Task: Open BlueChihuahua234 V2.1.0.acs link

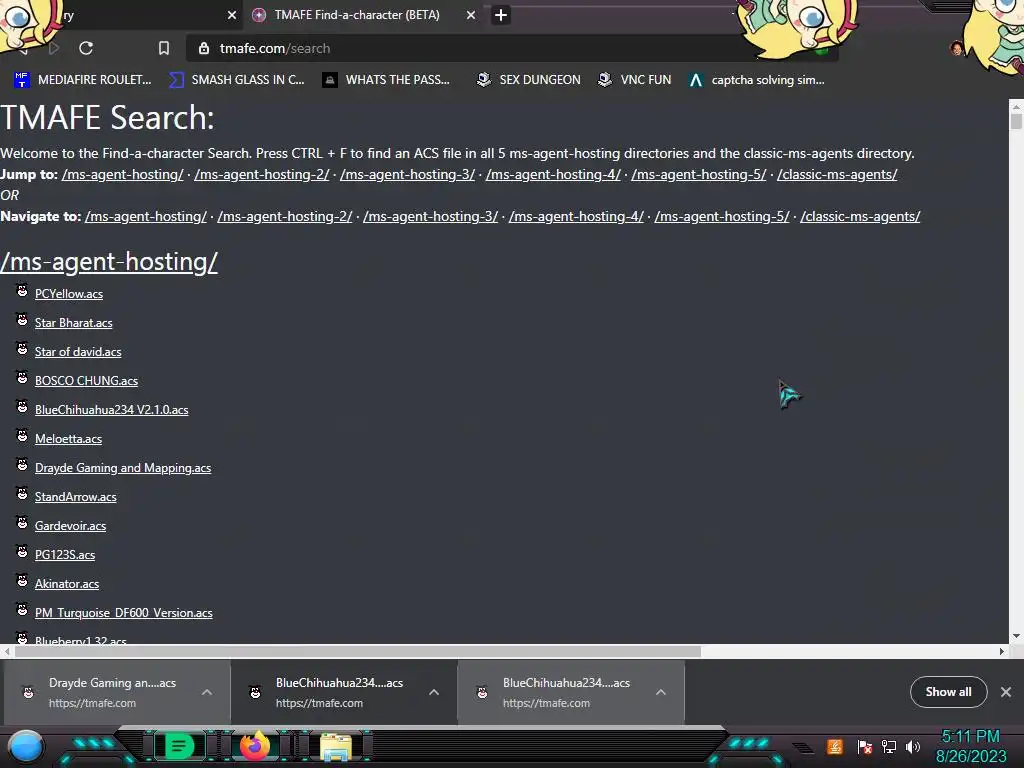Action: (x=111, y=410)
